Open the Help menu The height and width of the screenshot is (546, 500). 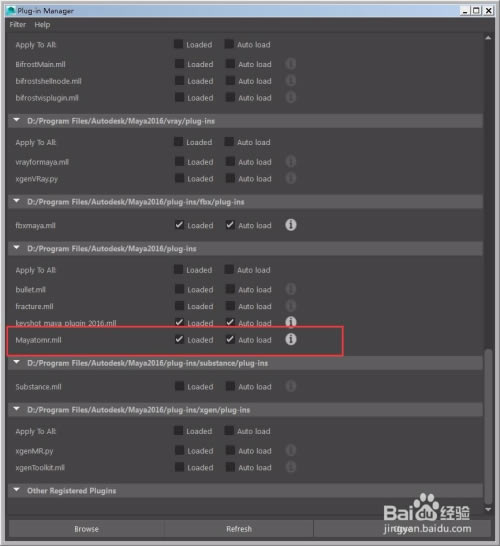point(42,25)
